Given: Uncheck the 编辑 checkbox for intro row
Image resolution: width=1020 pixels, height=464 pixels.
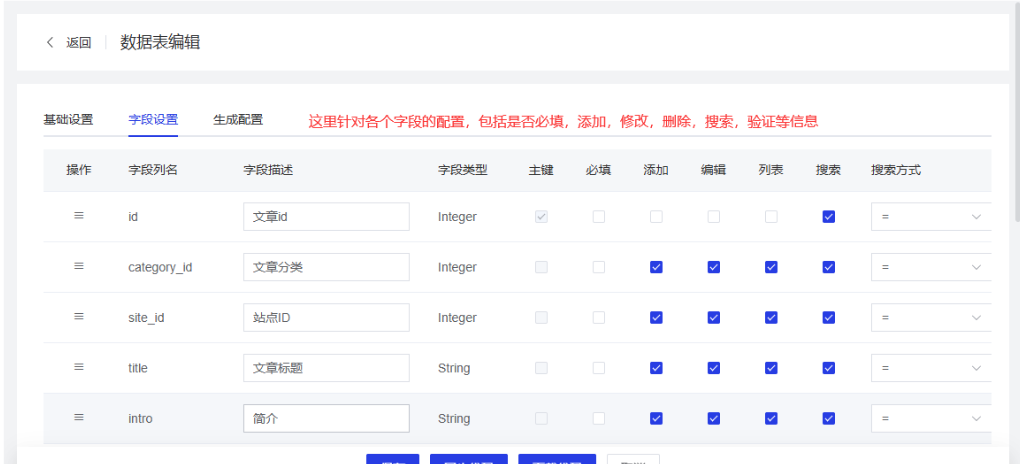Looking at the screenshot, I should point(714,418).
